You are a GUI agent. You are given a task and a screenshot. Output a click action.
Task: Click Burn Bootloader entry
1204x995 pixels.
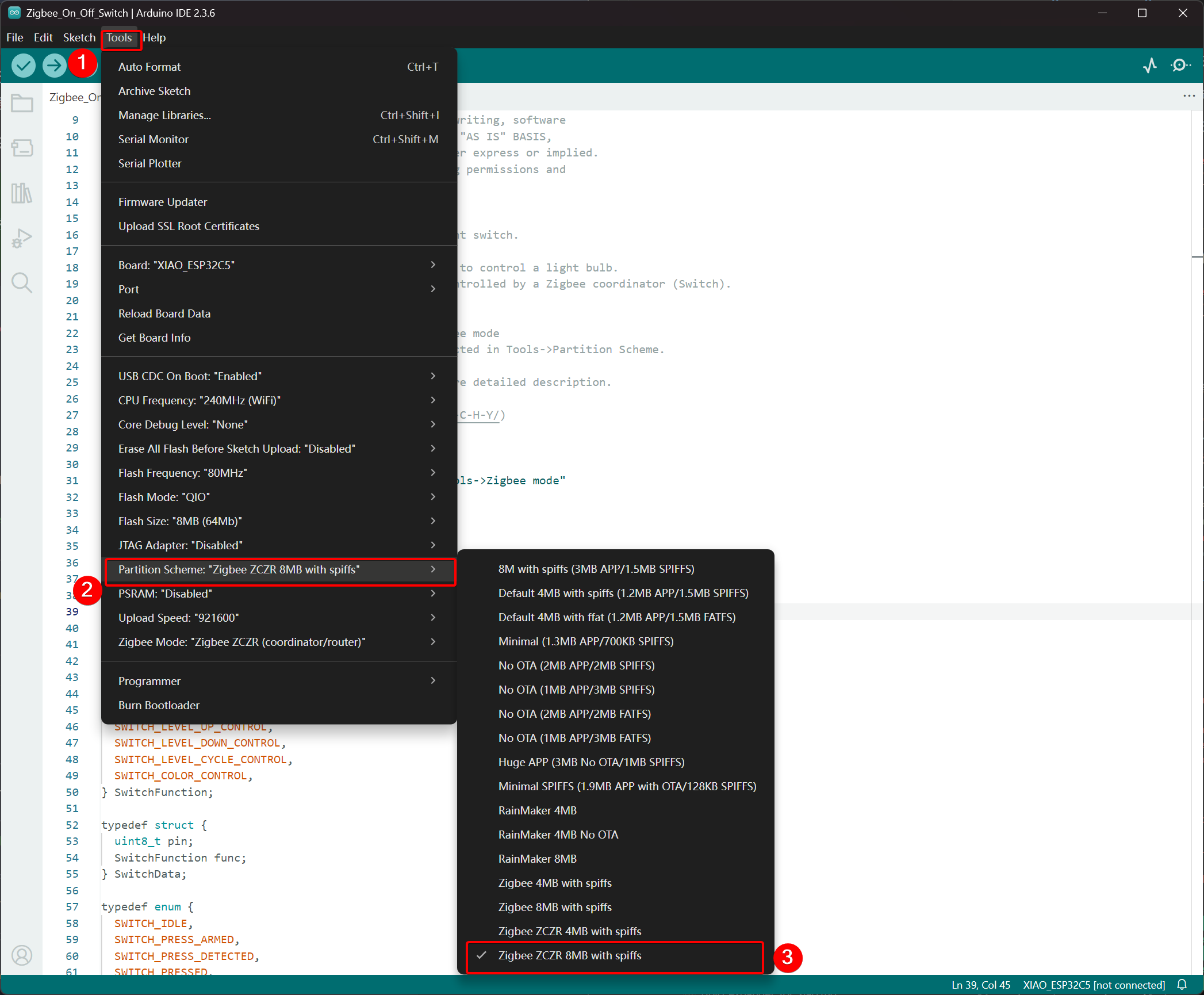[x=159, y=705]
